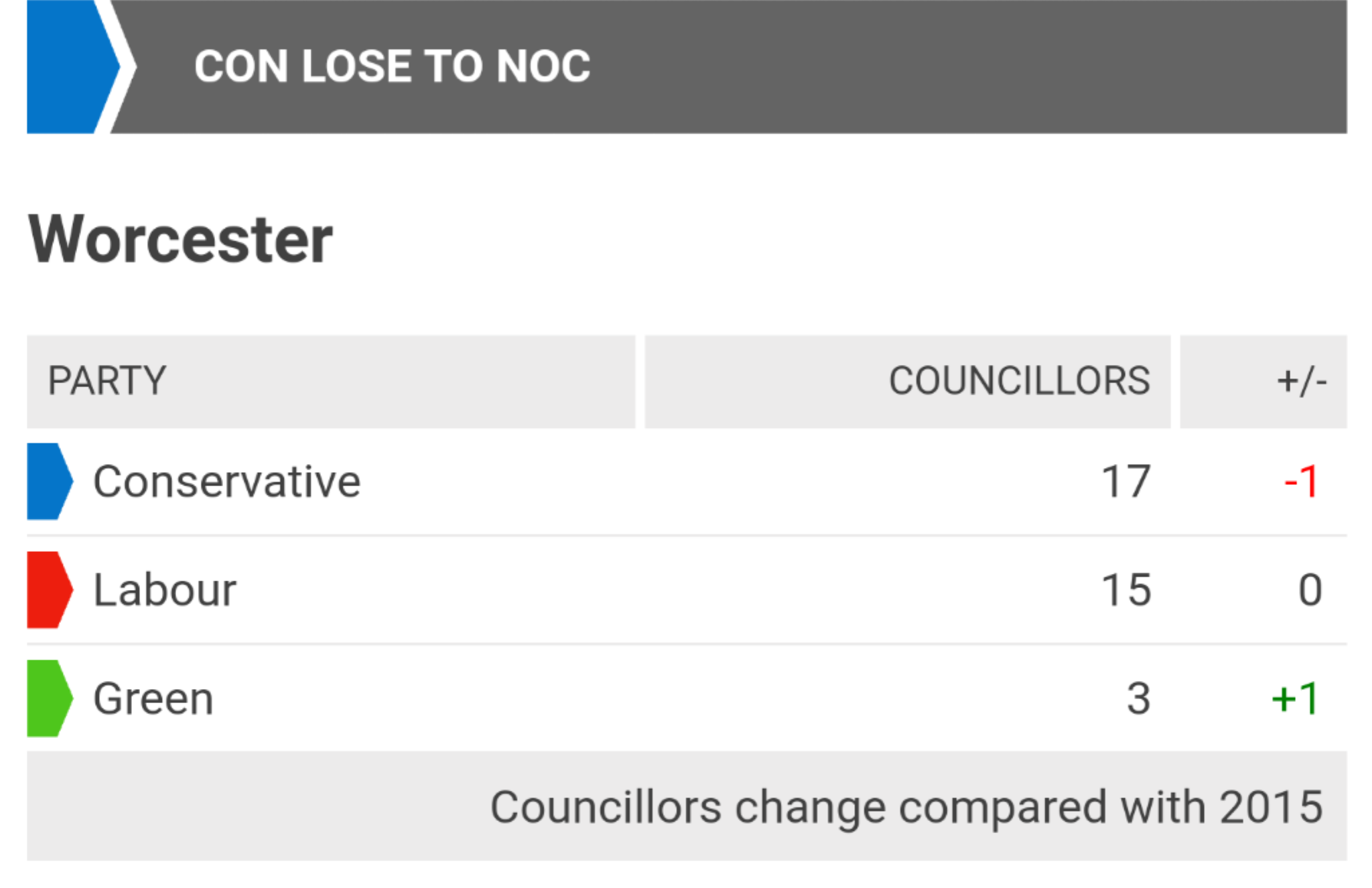Click the green Green party marker icon

click(x=50, y=698)
